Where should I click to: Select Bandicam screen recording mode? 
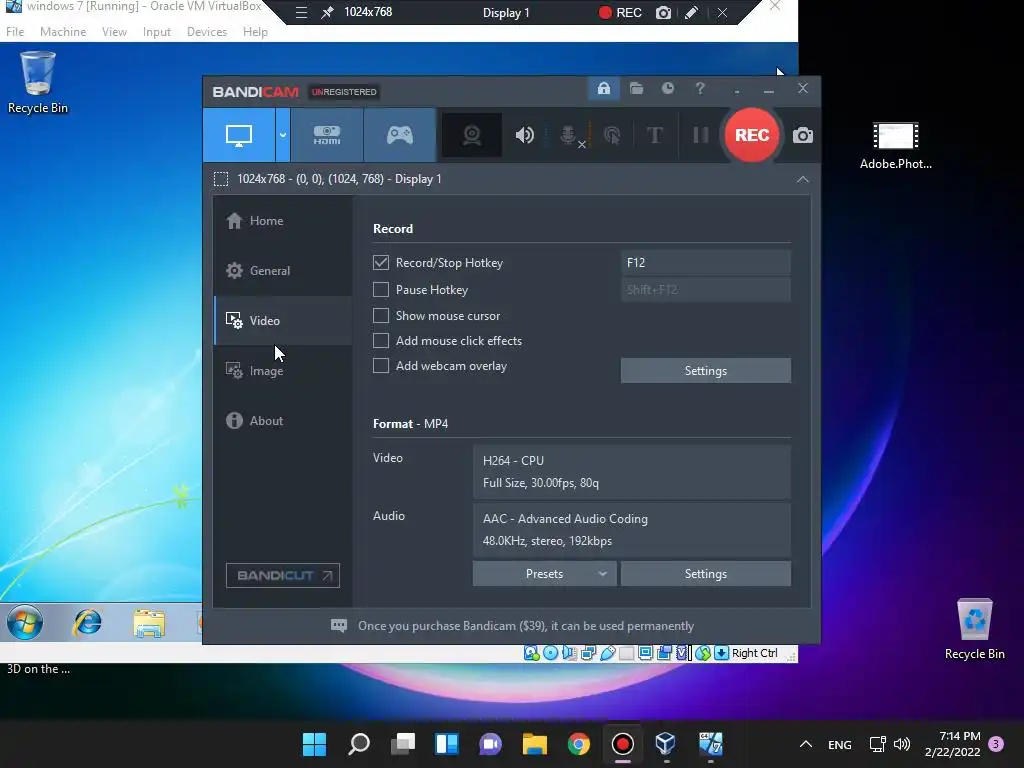pos(239,135)
